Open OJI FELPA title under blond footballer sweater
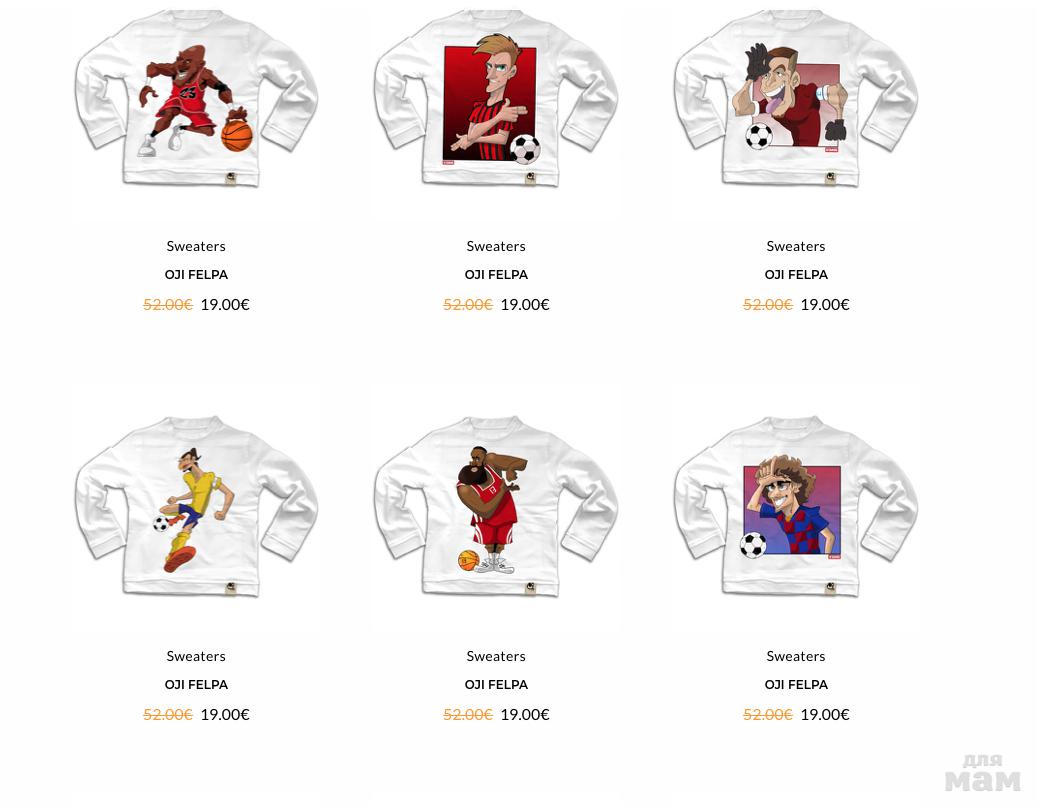Screen dimensions: 1037x807 click(x=496, y=274)
